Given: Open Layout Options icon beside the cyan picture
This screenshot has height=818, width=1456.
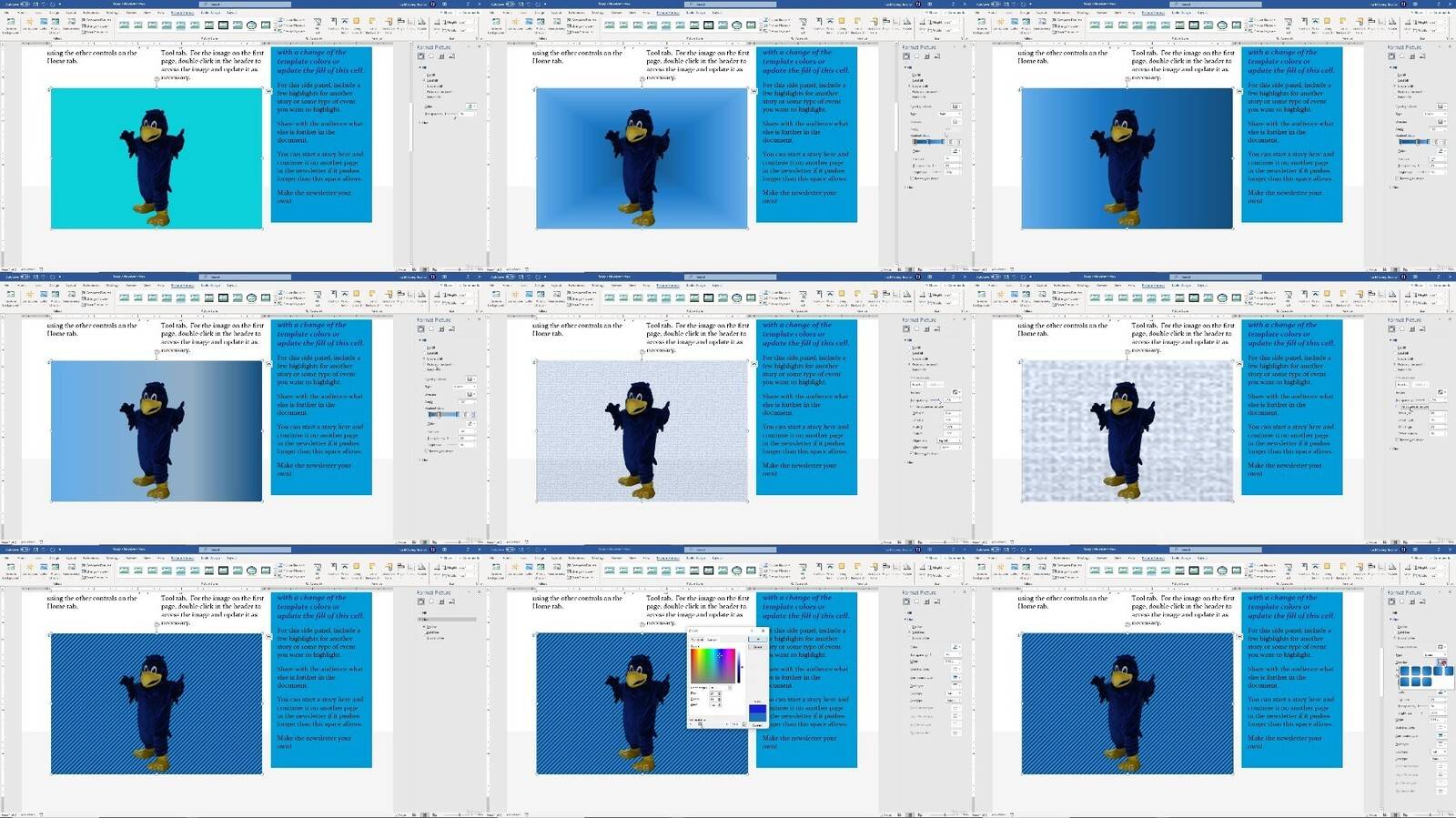Looking at the screenshot, I should [x=268, y=91].
